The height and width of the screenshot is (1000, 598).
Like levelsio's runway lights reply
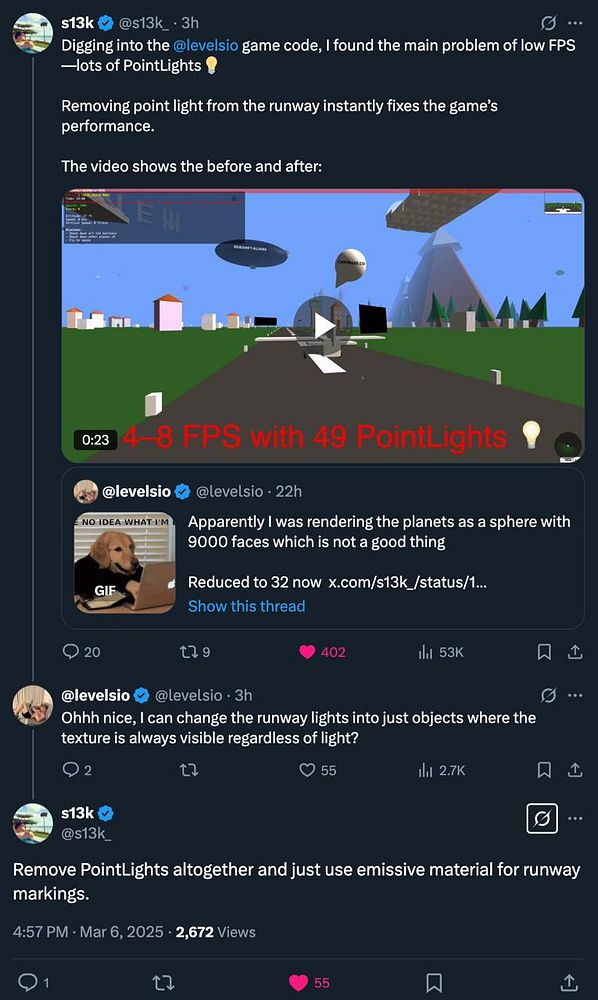(305, 770)
